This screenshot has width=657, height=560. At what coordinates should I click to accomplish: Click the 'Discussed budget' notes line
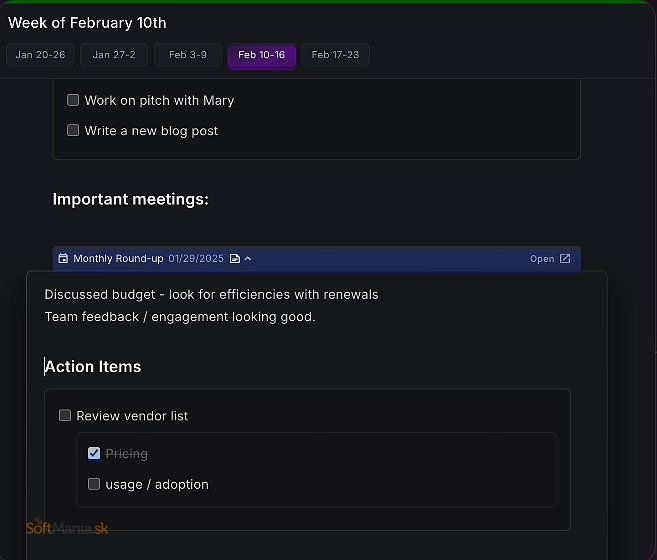211,295
